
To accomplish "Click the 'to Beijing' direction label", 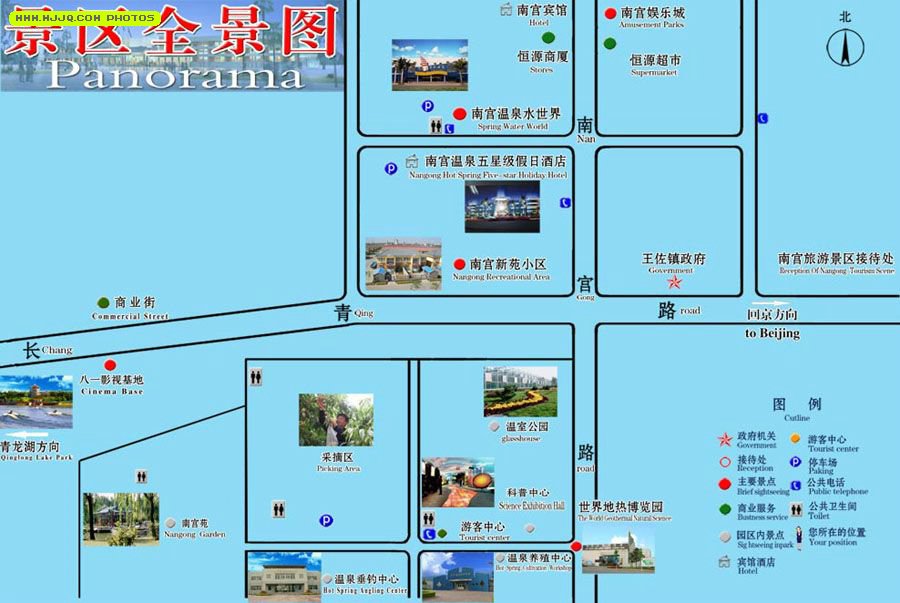I will pyautogui.click(x=772, y=333).
